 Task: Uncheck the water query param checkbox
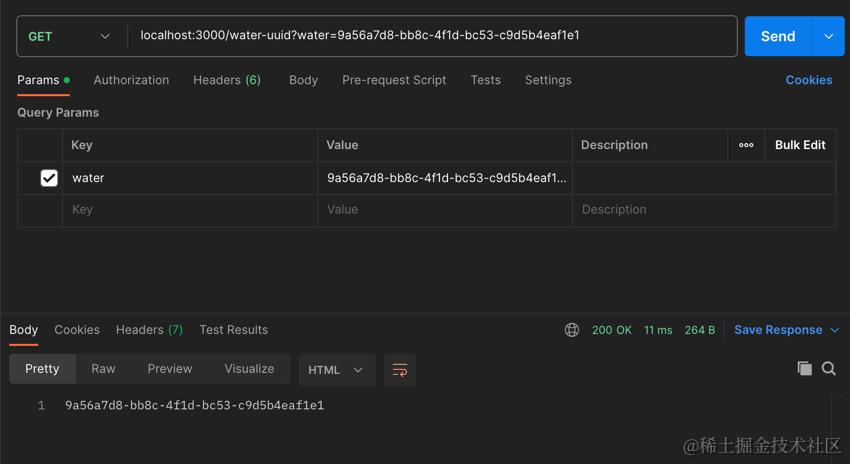pyautogui.click(x=49, y=178)
